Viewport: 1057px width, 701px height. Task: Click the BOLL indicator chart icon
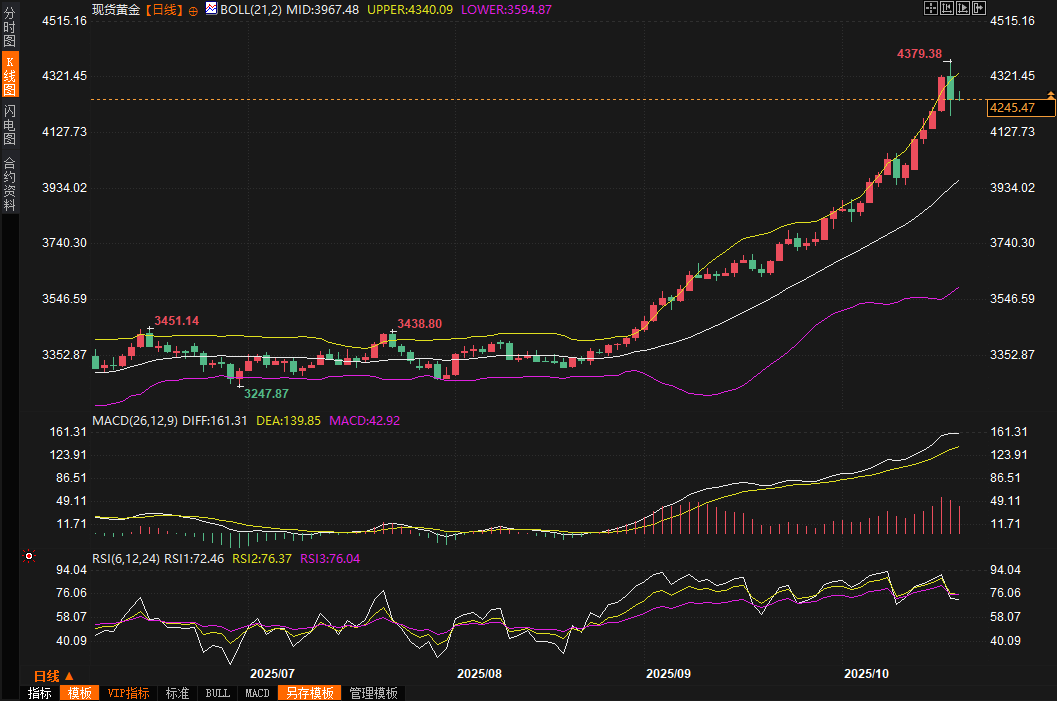tap(211, 9)
